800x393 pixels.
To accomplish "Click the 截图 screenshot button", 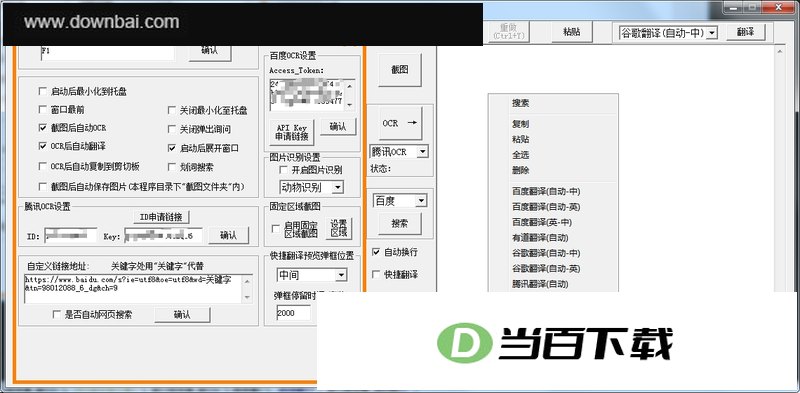I will click(x=399, y=70).
